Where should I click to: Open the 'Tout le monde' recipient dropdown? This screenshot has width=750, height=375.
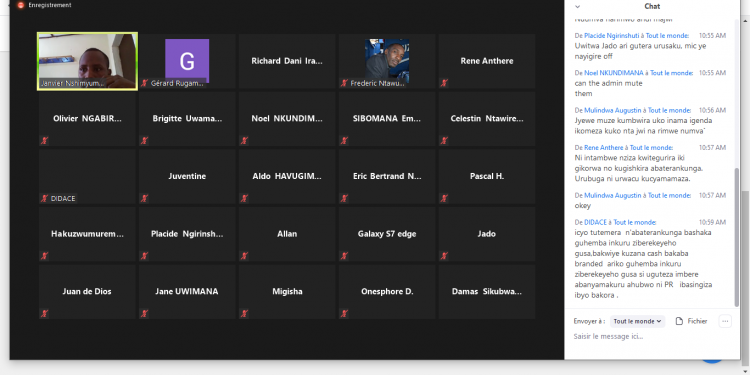[x=637, y=321]
